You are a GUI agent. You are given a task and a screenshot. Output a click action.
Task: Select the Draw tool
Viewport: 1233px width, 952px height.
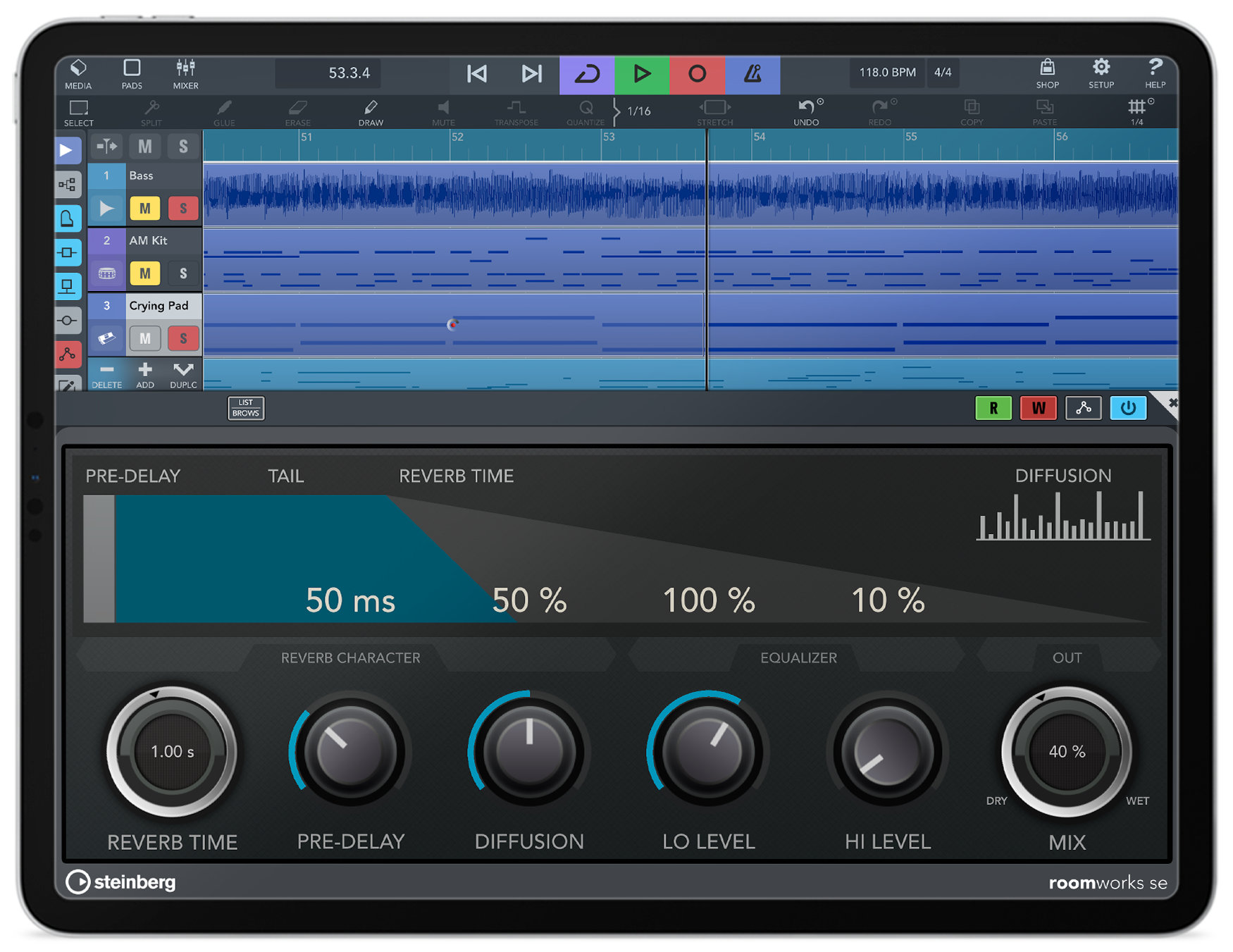coord(370,111)
